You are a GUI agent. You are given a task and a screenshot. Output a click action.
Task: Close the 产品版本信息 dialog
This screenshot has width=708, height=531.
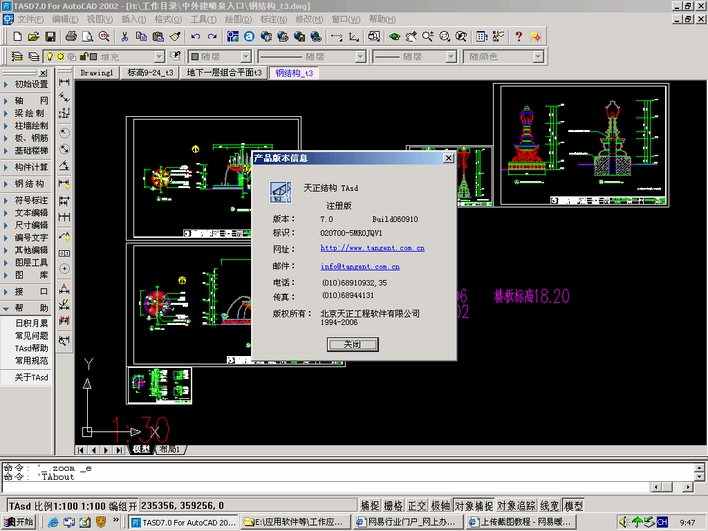[x=448, y=158]
